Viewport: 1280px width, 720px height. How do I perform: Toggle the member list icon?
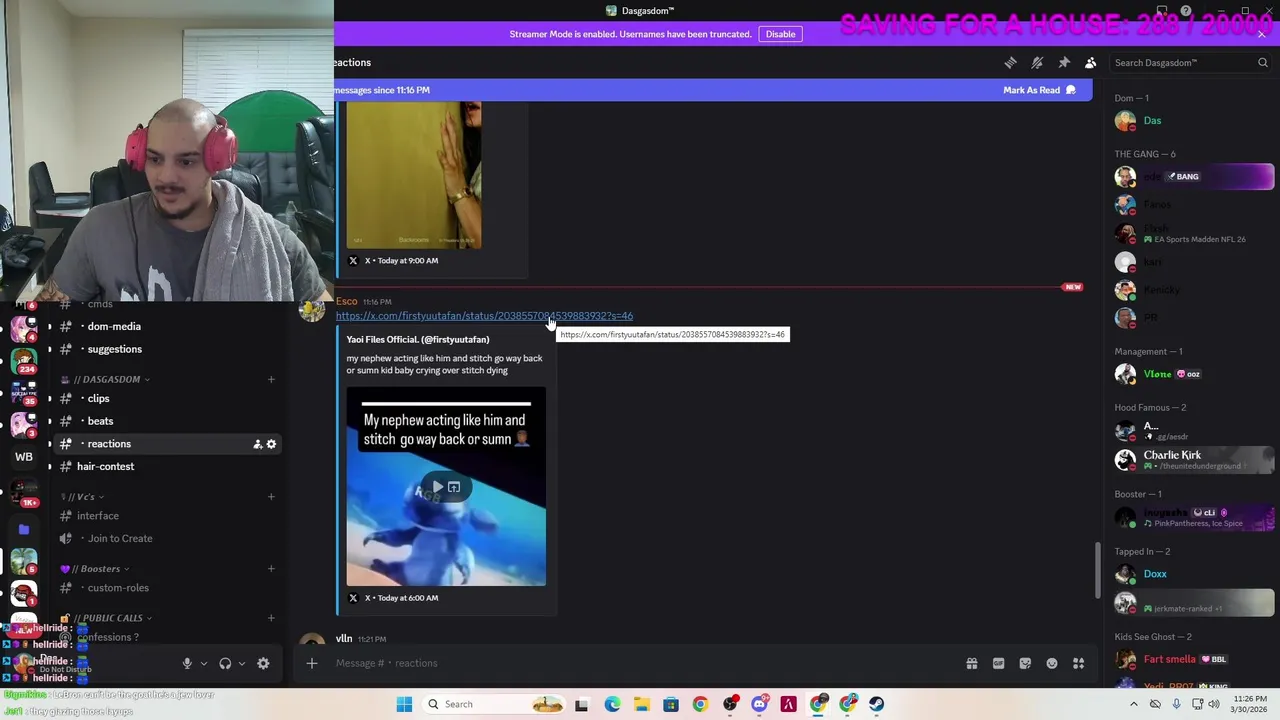(1091, 62)
